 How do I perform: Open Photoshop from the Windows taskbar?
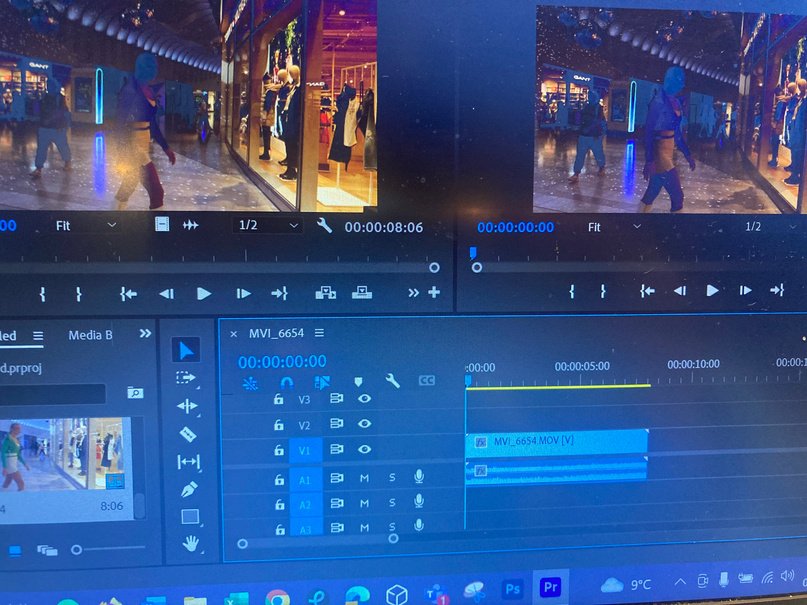point(512,589)
